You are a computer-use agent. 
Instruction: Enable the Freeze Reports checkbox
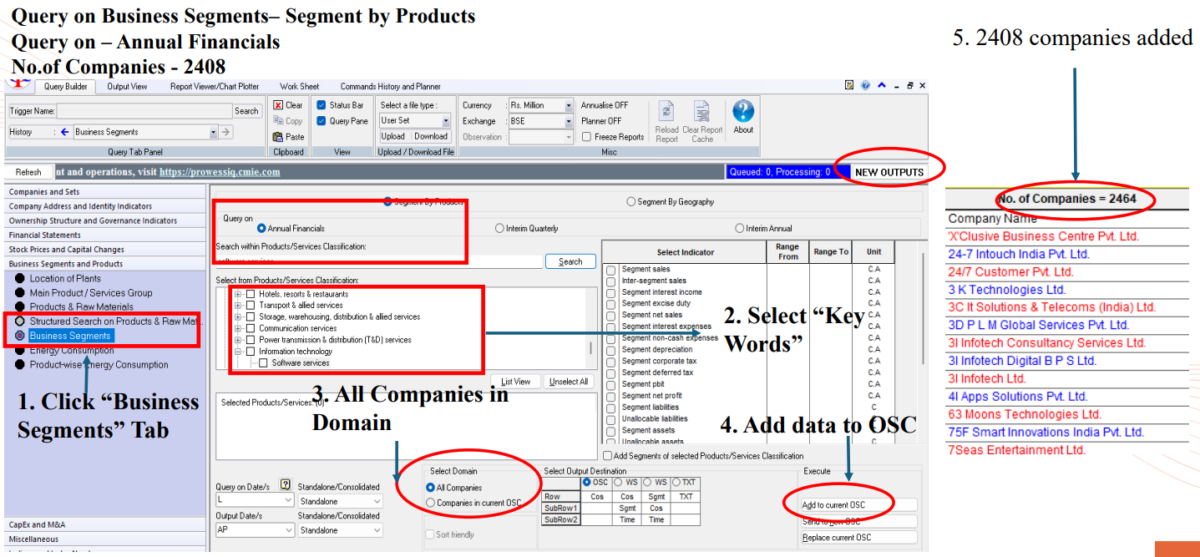pos(587,137)
